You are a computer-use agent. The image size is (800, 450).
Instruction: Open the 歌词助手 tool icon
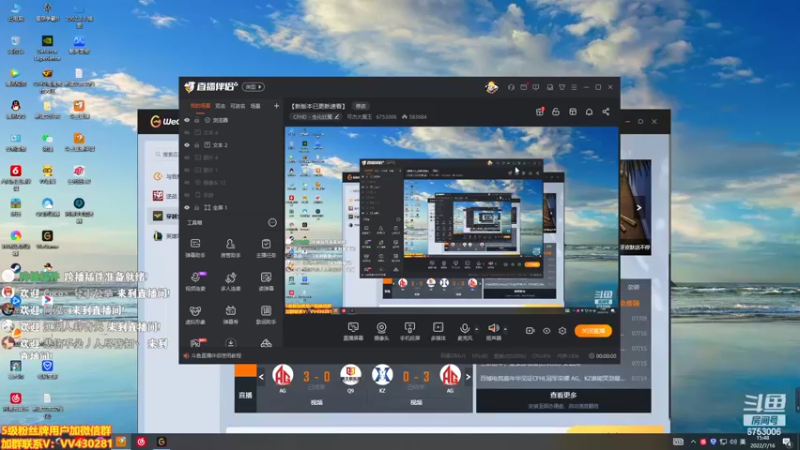[x=266, y=314]
